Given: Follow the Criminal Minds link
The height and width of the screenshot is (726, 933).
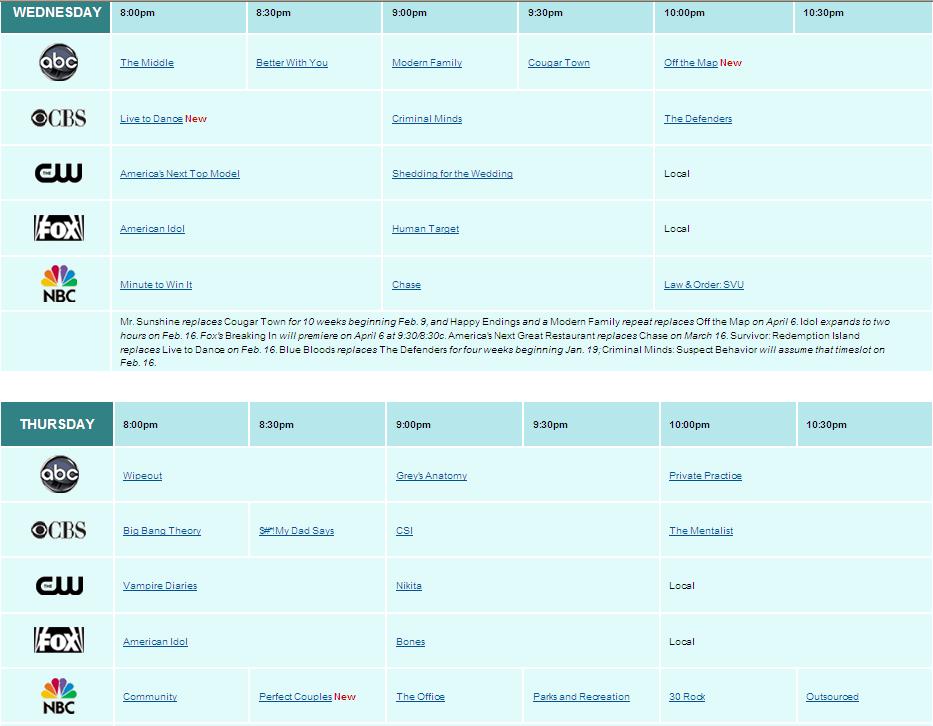Looking at the screenshot, I should point(427,118).
